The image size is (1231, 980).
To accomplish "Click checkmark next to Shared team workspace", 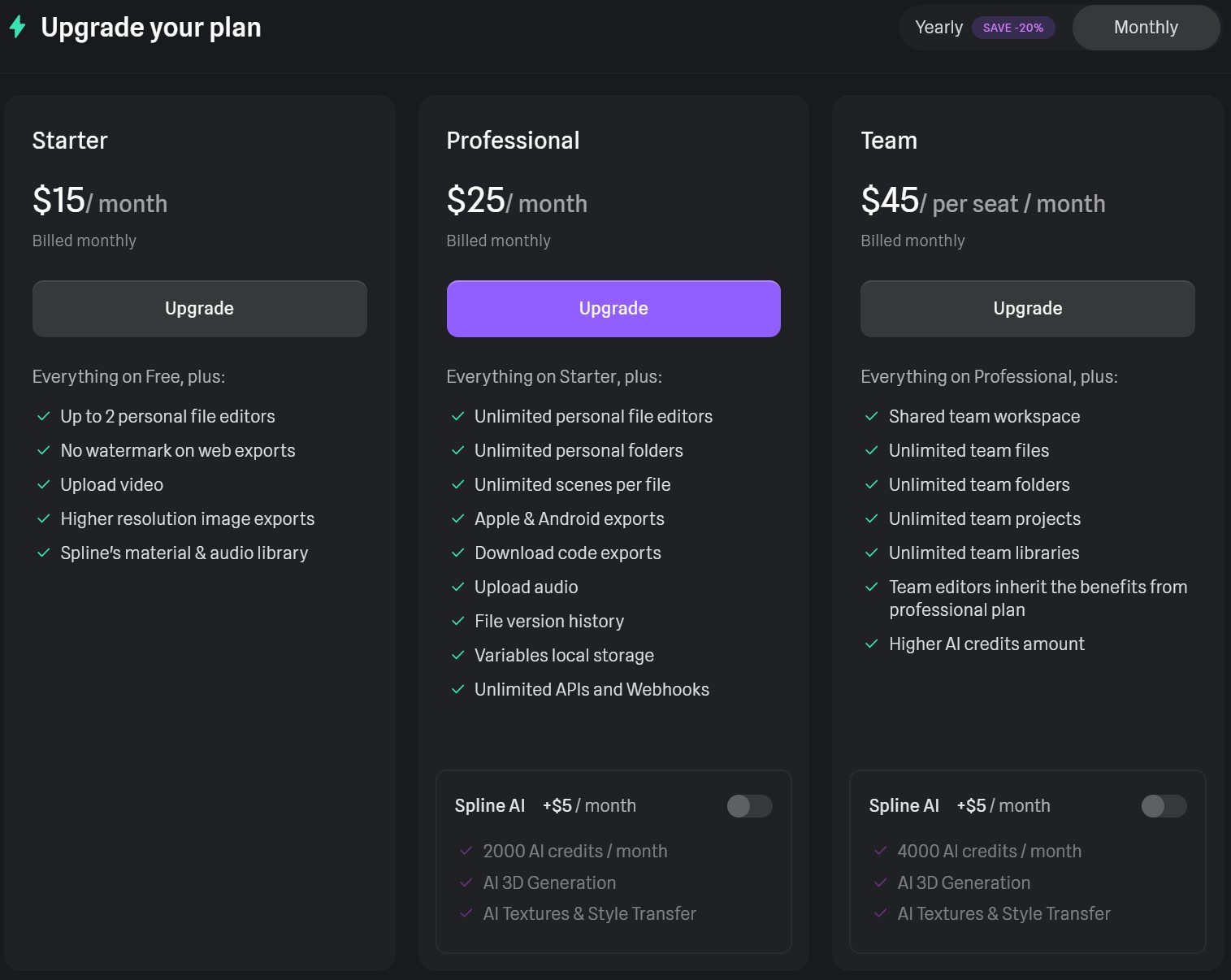I will point(872,416).
